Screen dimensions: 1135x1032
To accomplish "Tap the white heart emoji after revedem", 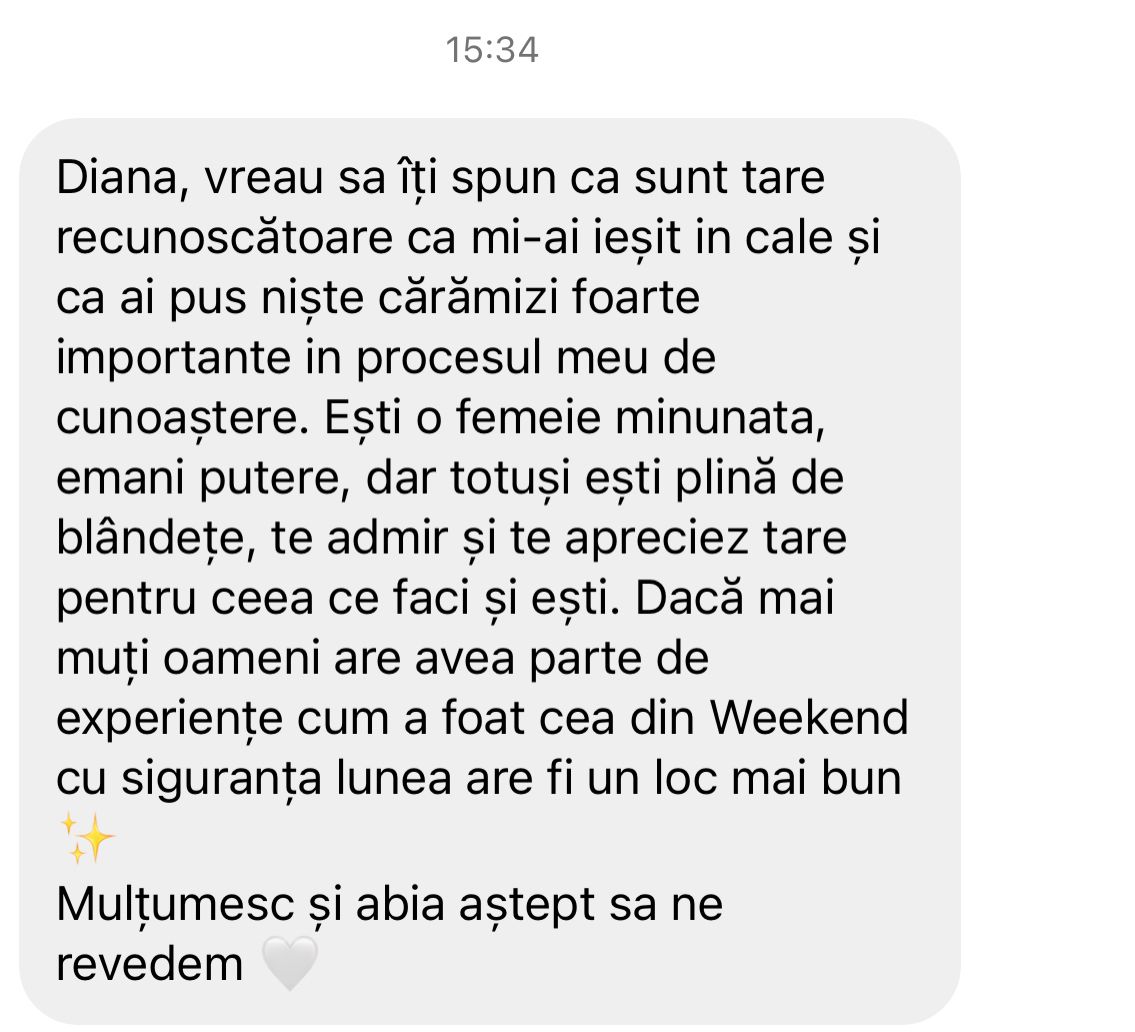I will (x=290, y=963).
